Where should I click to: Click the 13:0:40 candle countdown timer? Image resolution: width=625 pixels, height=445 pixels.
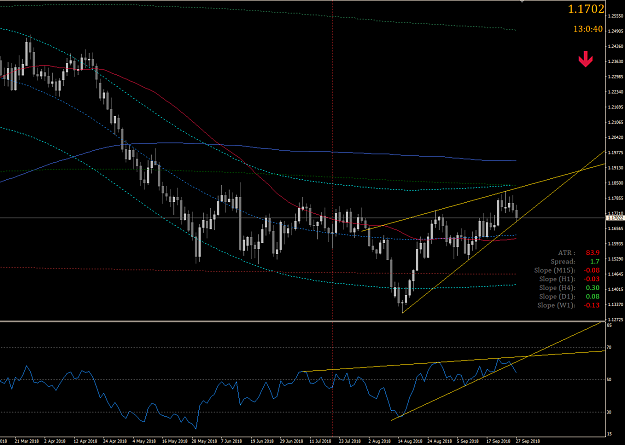(588, 29)
